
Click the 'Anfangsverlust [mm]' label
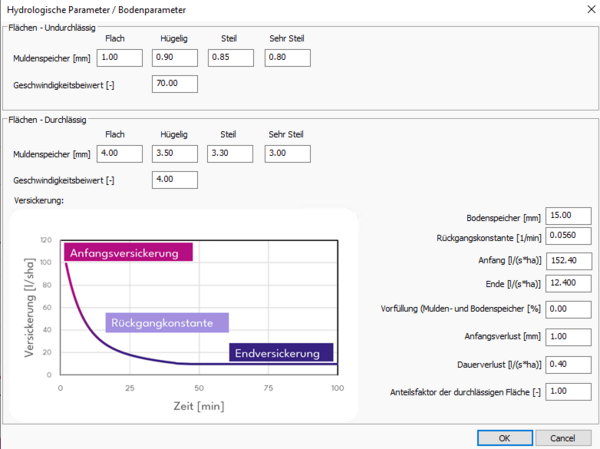pyautogui.click(x=502, y=336)
